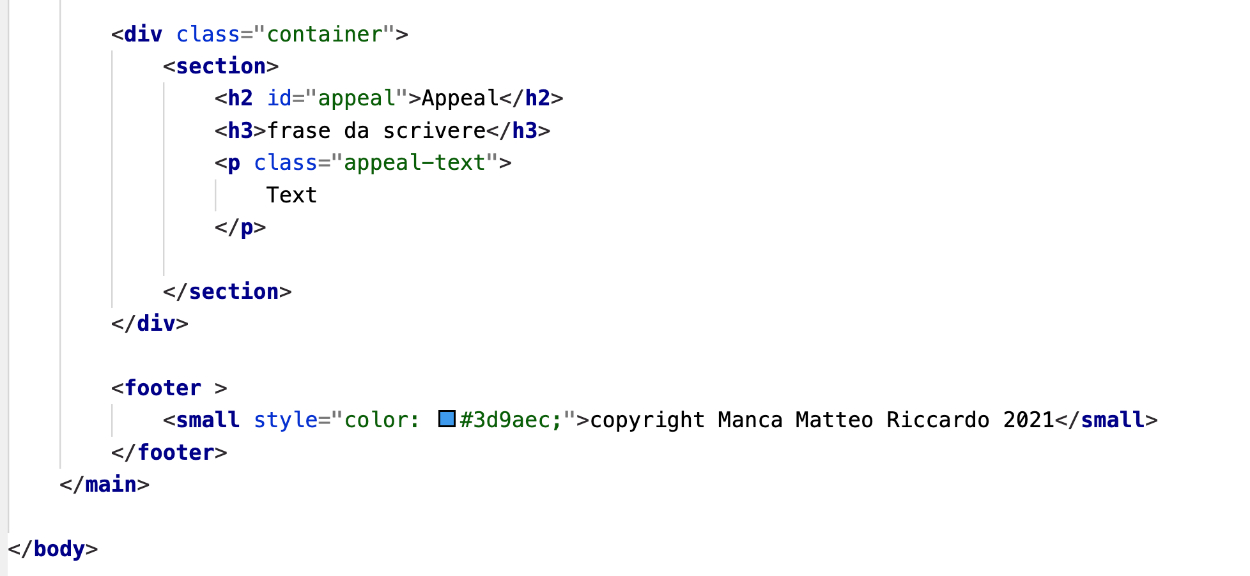Click the blue #3d9aec color swatch
Viewport: 1250px width, 576px height.
pyautogui.click(x=447, y=420)
